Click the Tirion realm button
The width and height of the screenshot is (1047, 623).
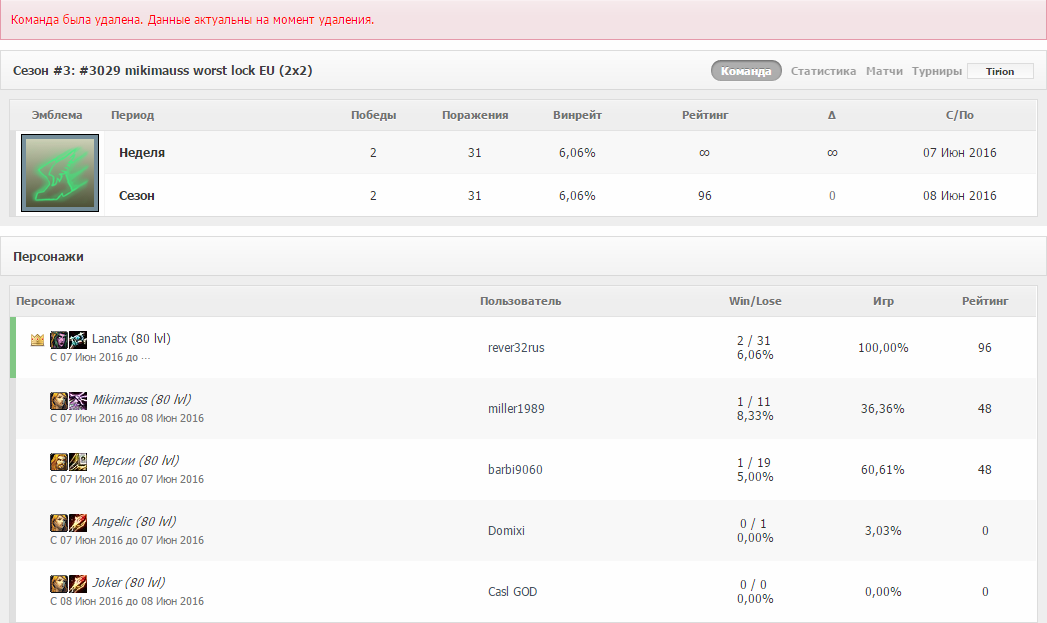[x=1000, y=71]
